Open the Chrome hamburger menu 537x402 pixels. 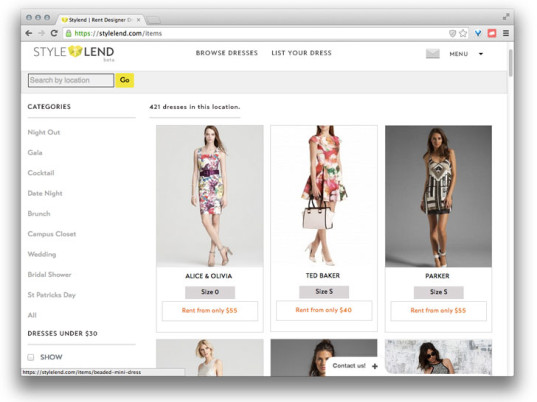[x=506, y=33]
